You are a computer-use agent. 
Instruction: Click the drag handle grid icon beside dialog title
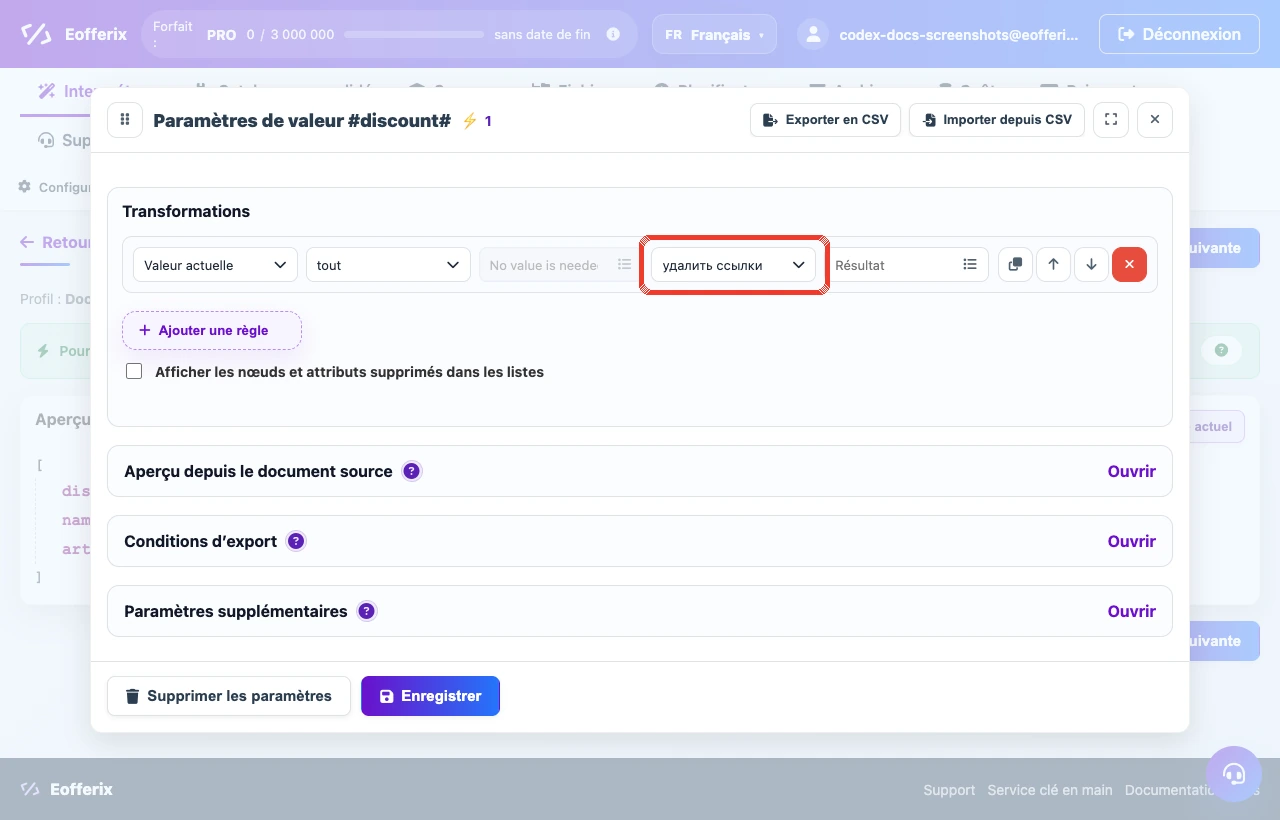click(125, 120)
